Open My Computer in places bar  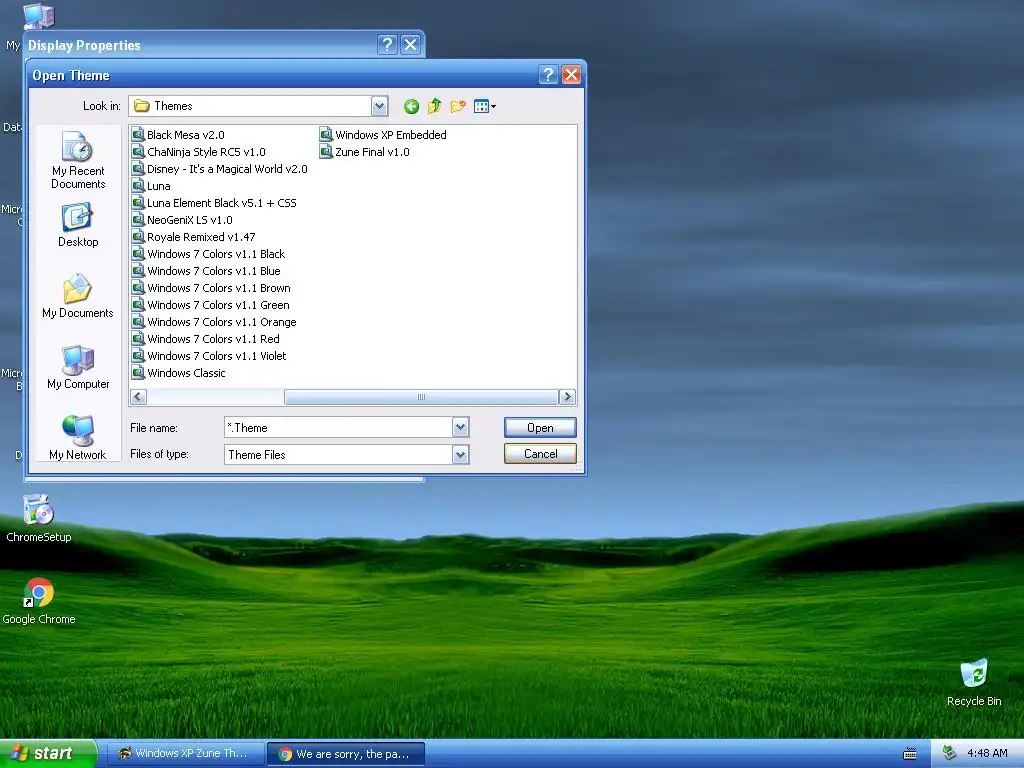(78, 367)
